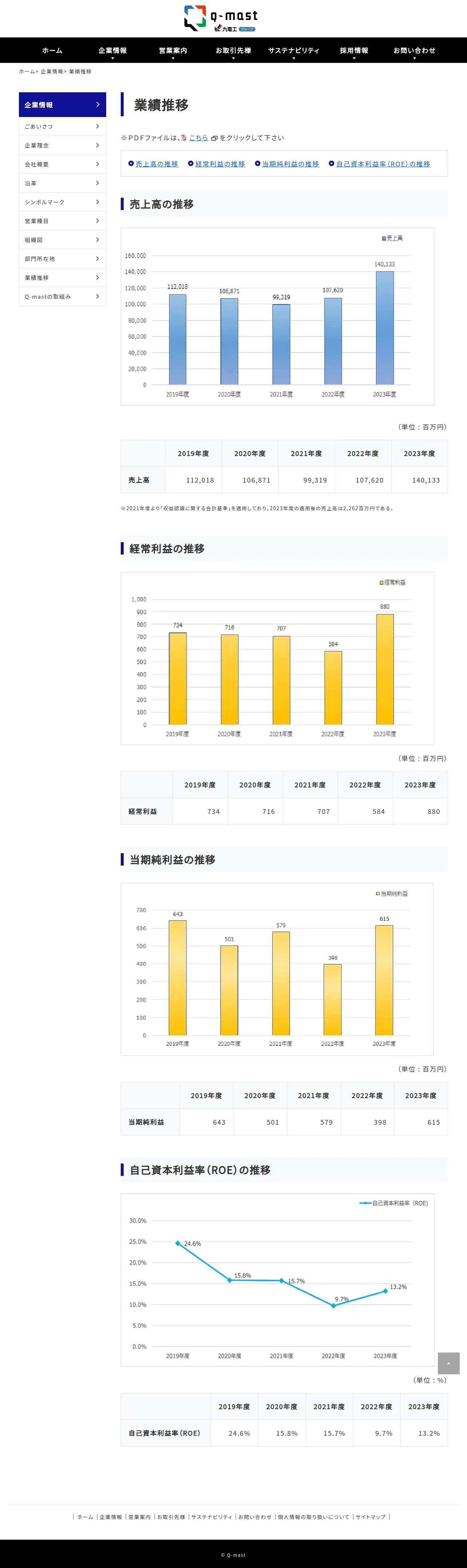
Task: Expand dropdown arrow under 企業情報 in navbar
Action: 113,59
